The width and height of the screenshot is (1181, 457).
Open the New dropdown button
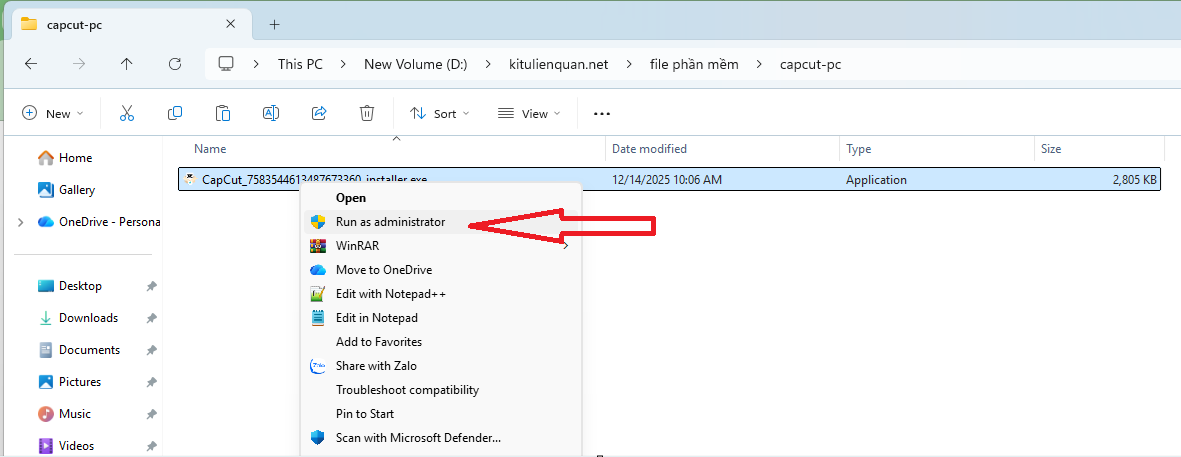[x=53, y=114]
